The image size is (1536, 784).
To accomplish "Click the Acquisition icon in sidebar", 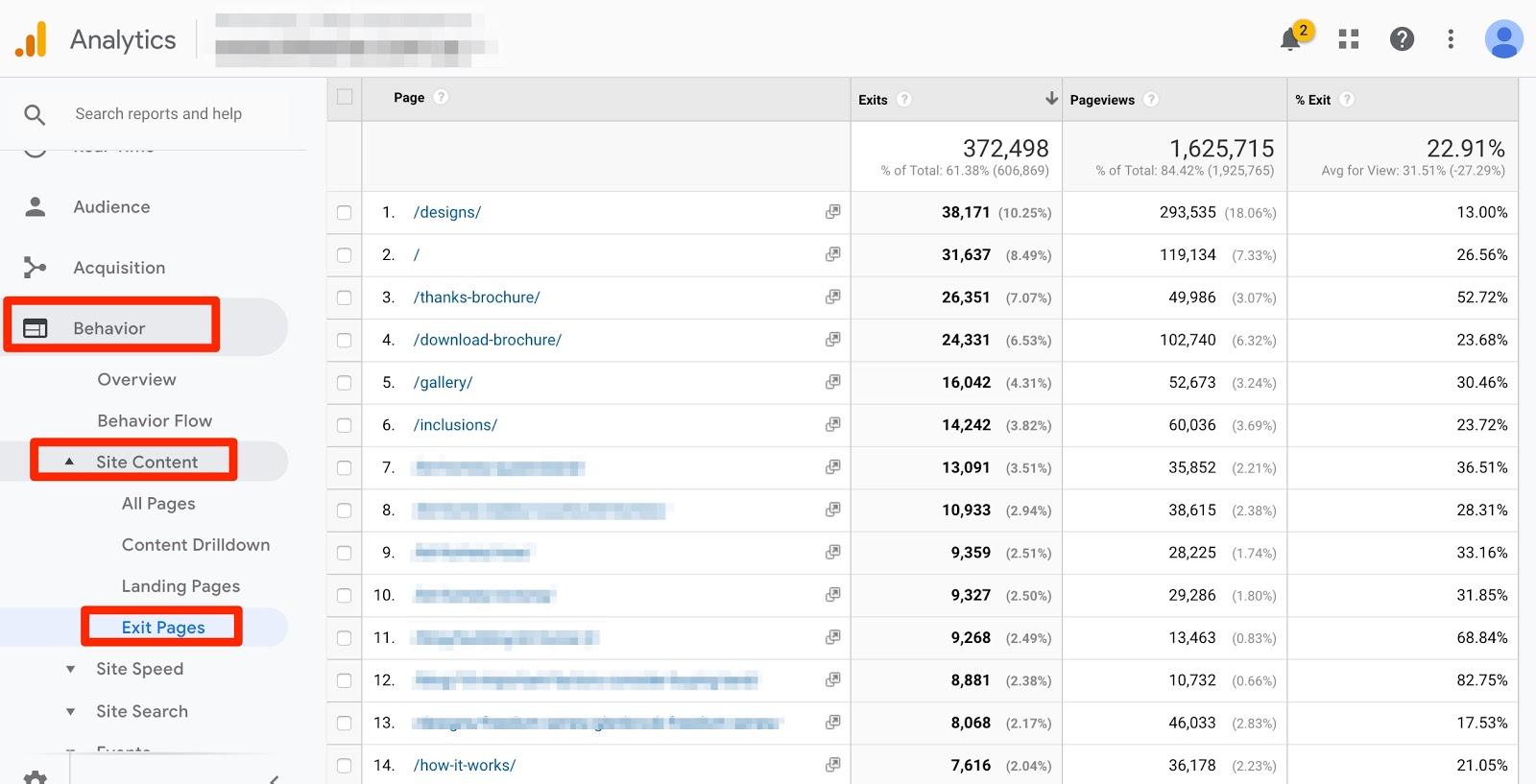I will [36, 268].
